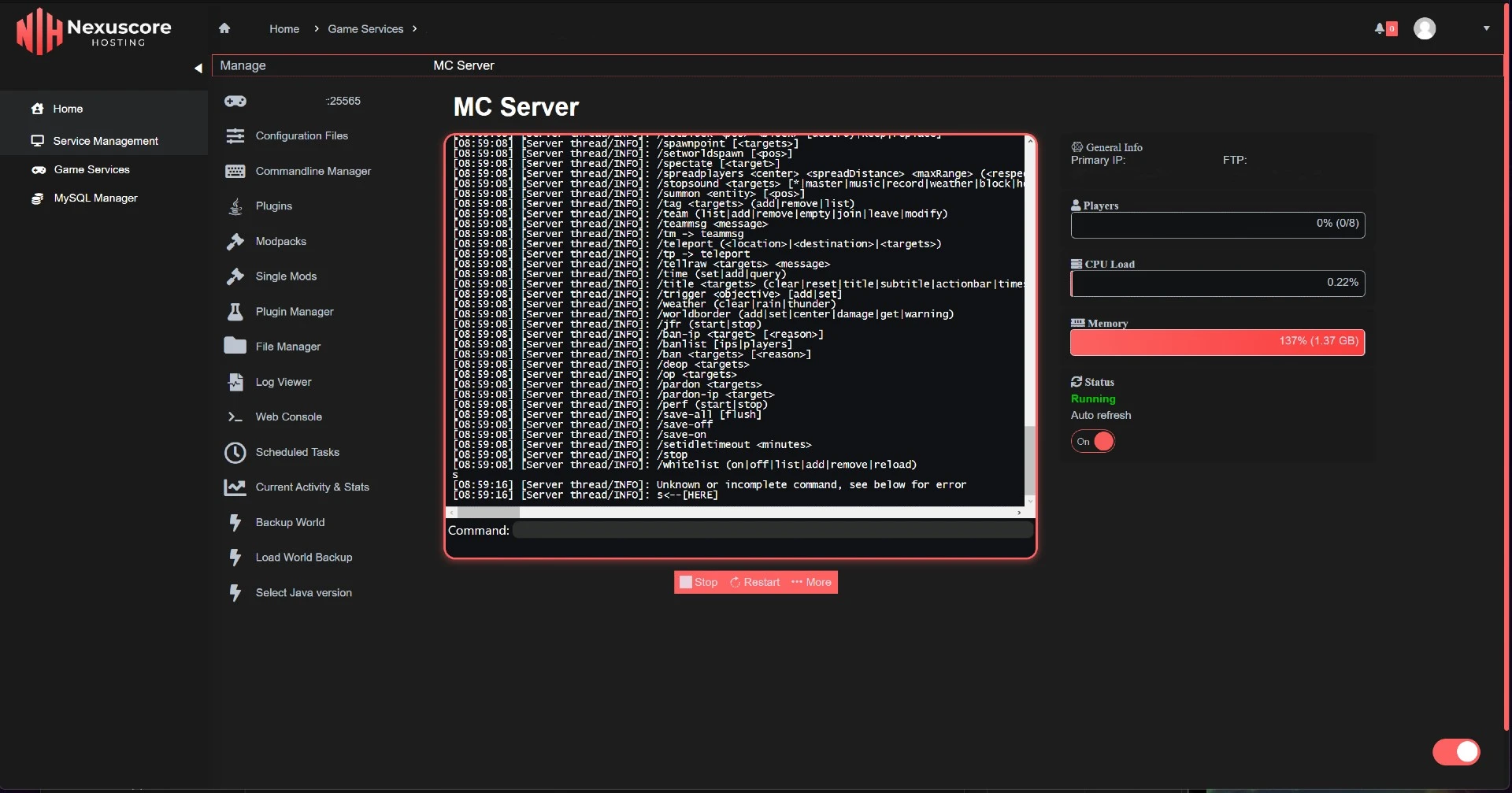1512x793 pixels.
Task: Open the Plugins link
Action: 274,206
